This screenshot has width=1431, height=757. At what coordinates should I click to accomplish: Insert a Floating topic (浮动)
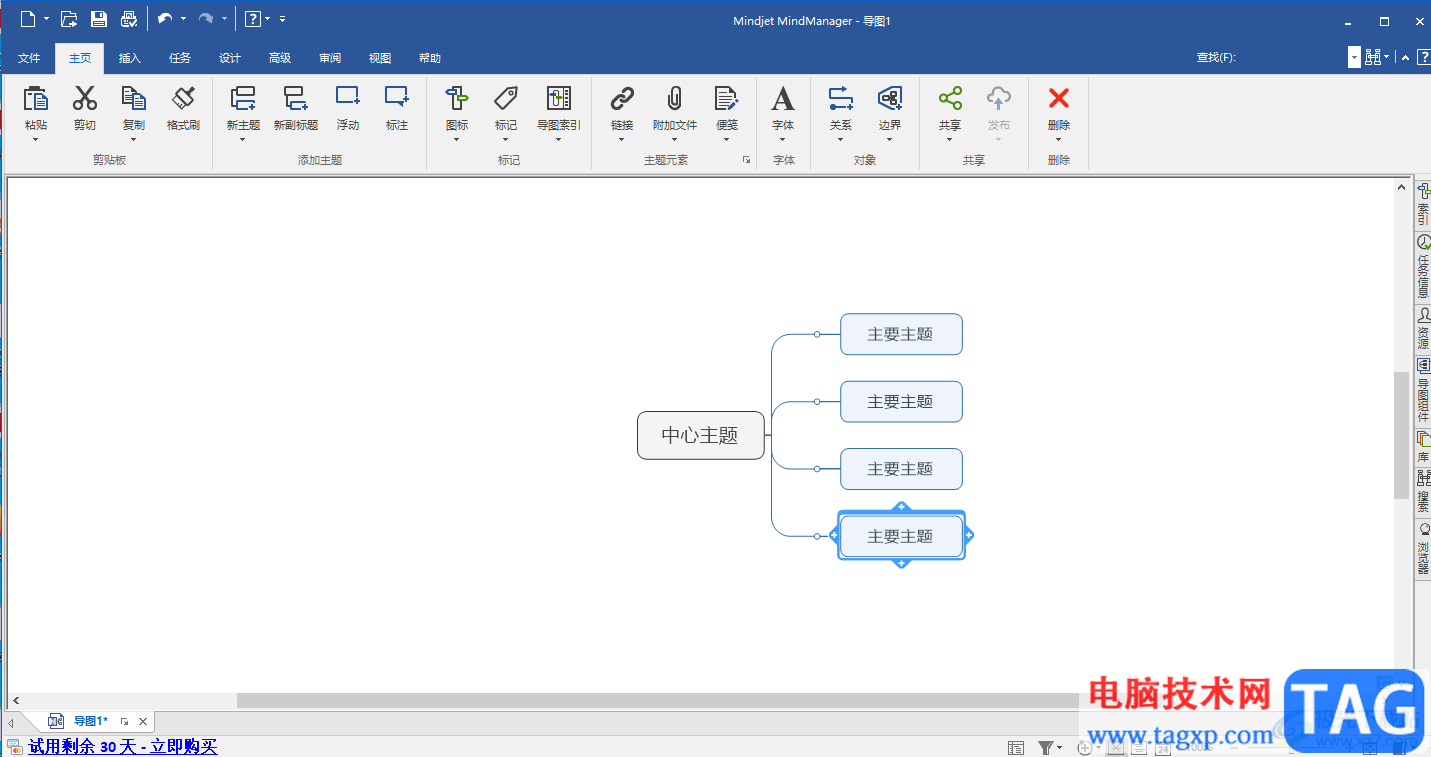click(348, 97)
